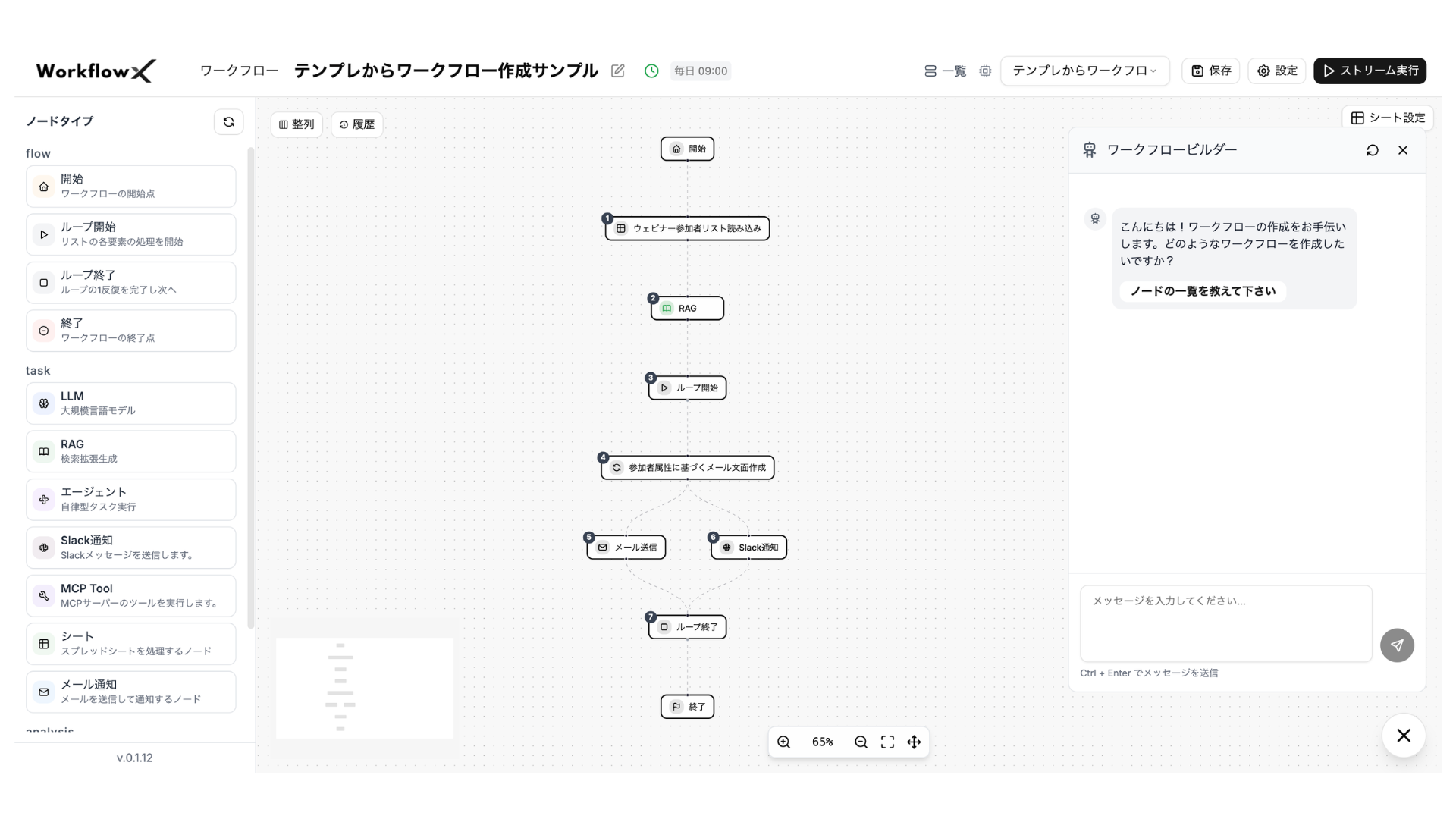Click the send message paper plane button
Viewport: 1456px width, 819px height.
click(1397, 645)
